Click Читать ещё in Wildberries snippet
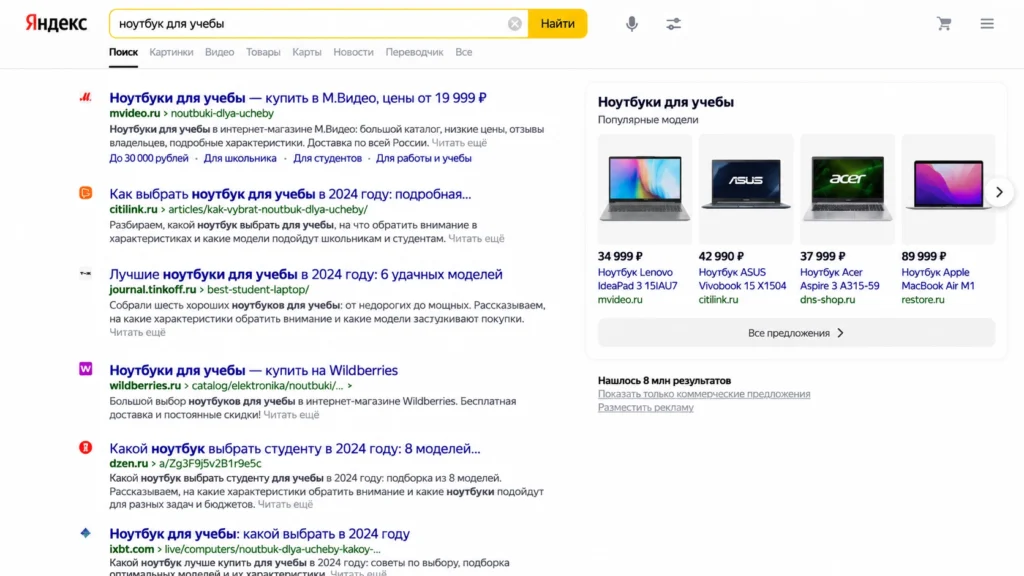This screenshot has width=1024, height=576. [291, 415]
